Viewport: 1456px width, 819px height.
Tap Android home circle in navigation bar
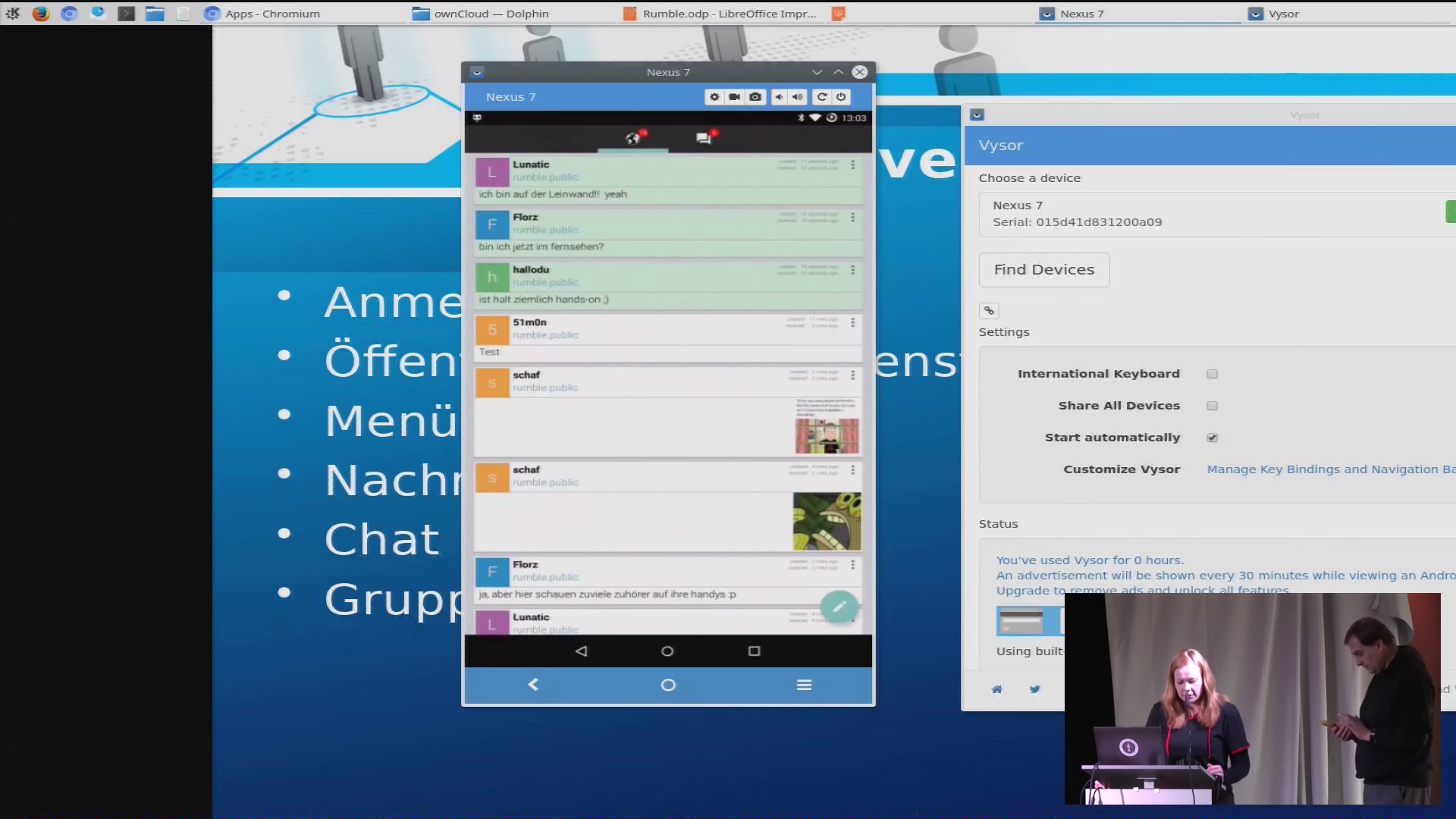(667, 651)
